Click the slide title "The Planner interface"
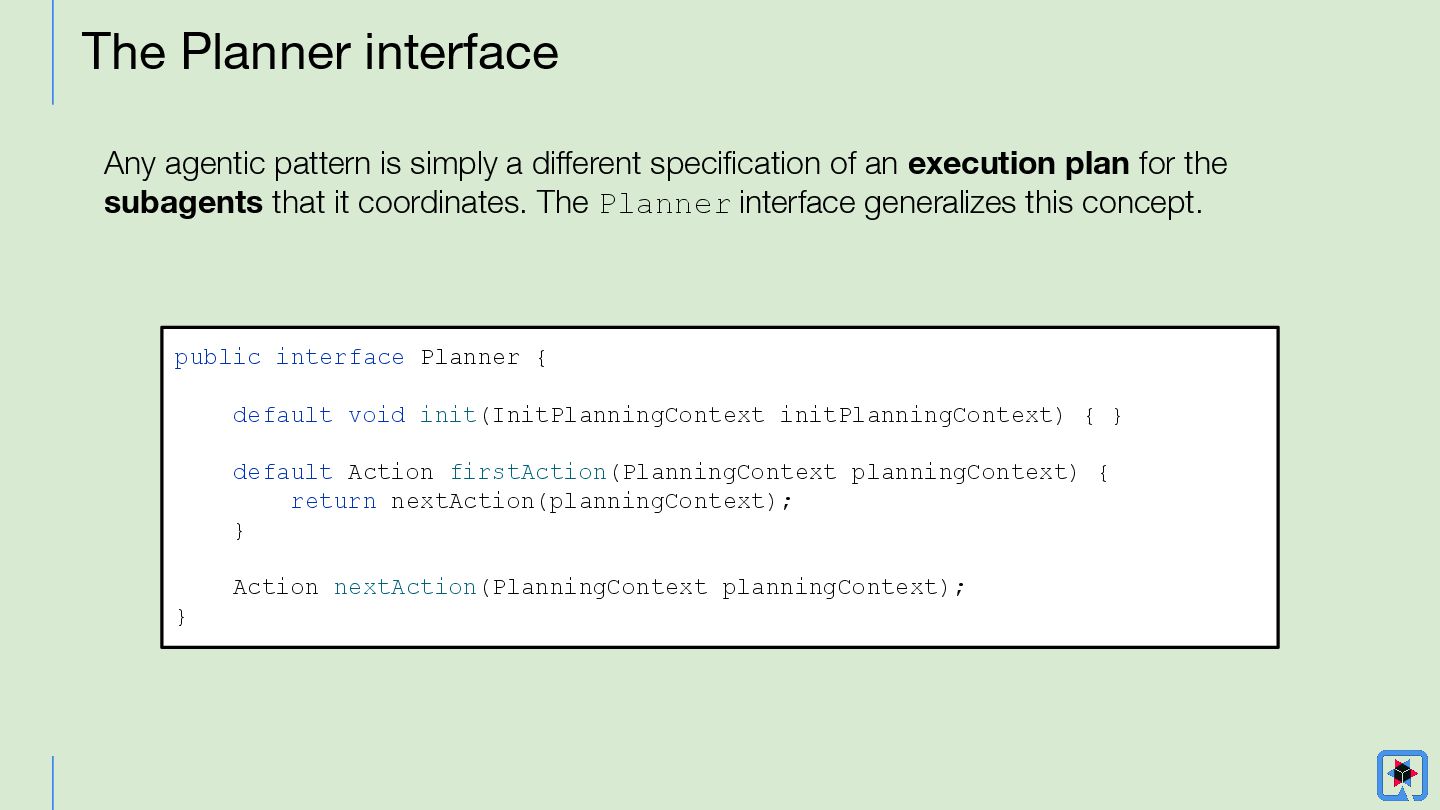 319,52
